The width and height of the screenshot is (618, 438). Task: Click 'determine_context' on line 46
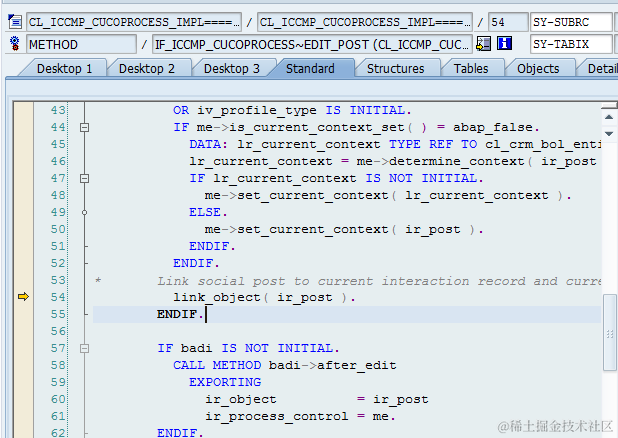456,162
